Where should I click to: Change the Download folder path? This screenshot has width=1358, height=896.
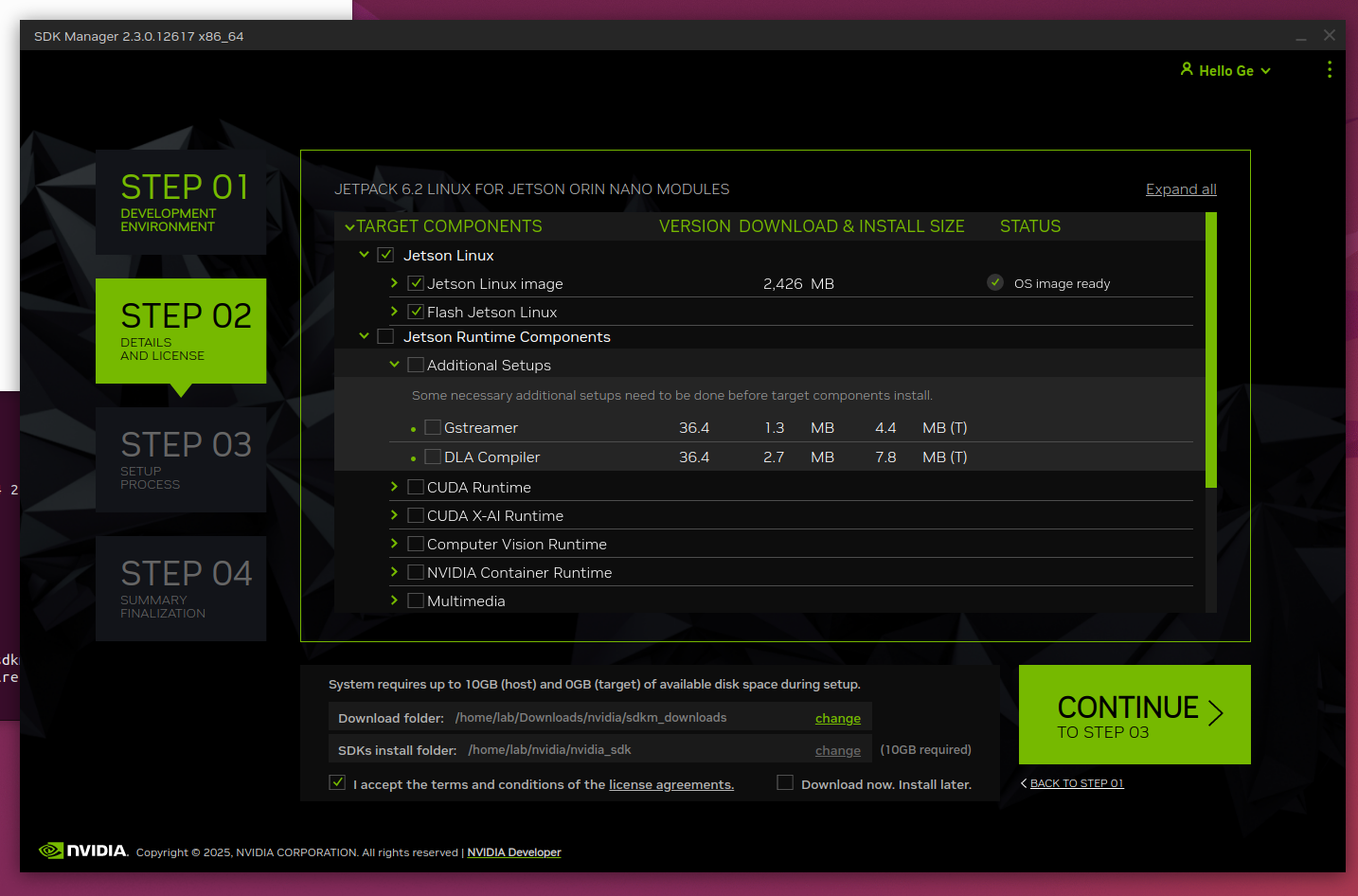838,718
